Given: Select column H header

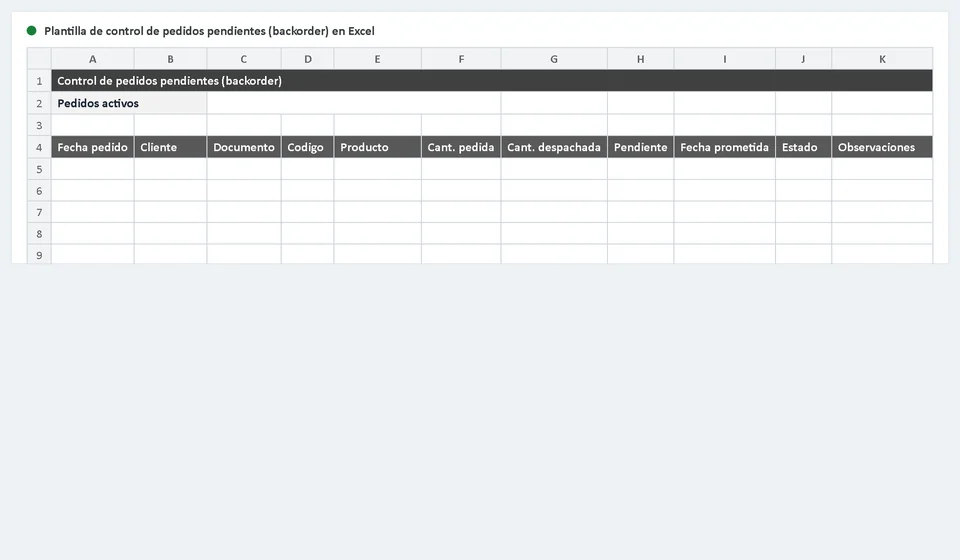Looking at the screenshot, I should (x=640, y=59).
